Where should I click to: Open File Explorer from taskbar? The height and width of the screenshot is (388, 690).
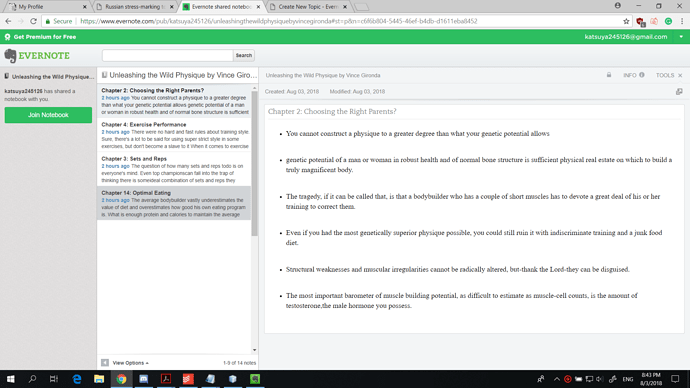pyautogui.click(x=99, y=379)
